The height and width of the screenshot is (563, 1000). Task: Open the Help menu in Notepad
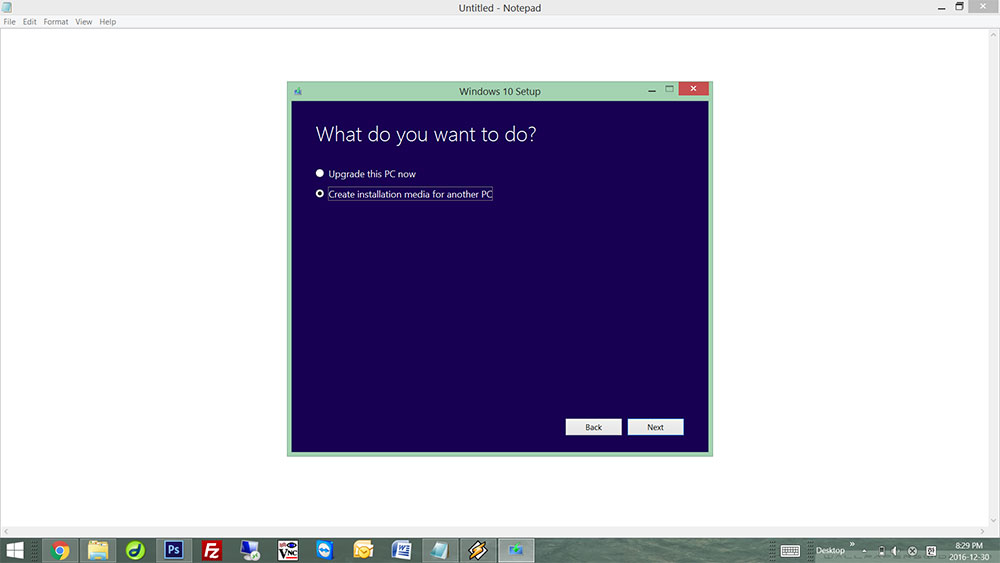coord(108,22)
